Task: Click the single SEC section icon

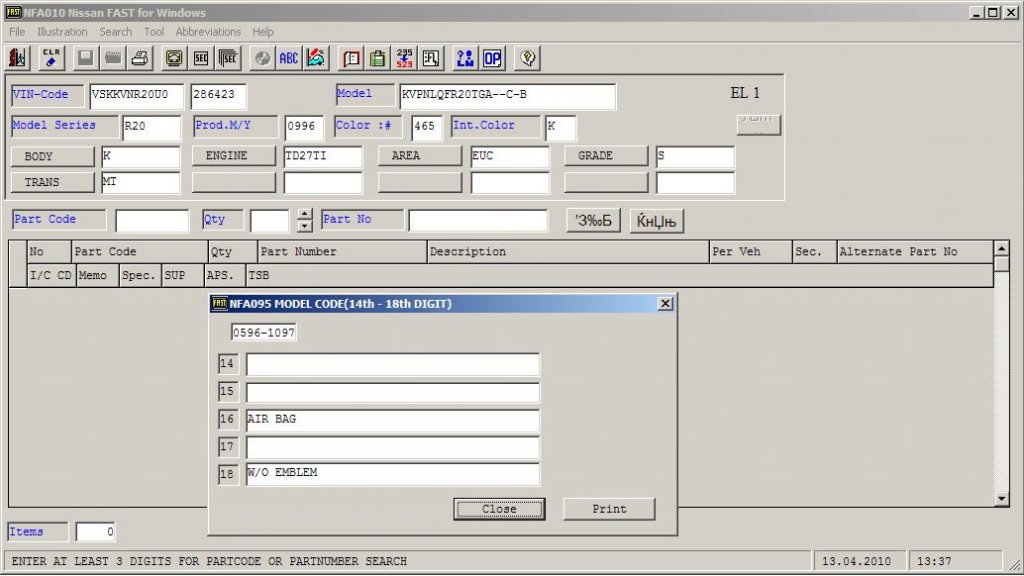Action: point(201,58)
